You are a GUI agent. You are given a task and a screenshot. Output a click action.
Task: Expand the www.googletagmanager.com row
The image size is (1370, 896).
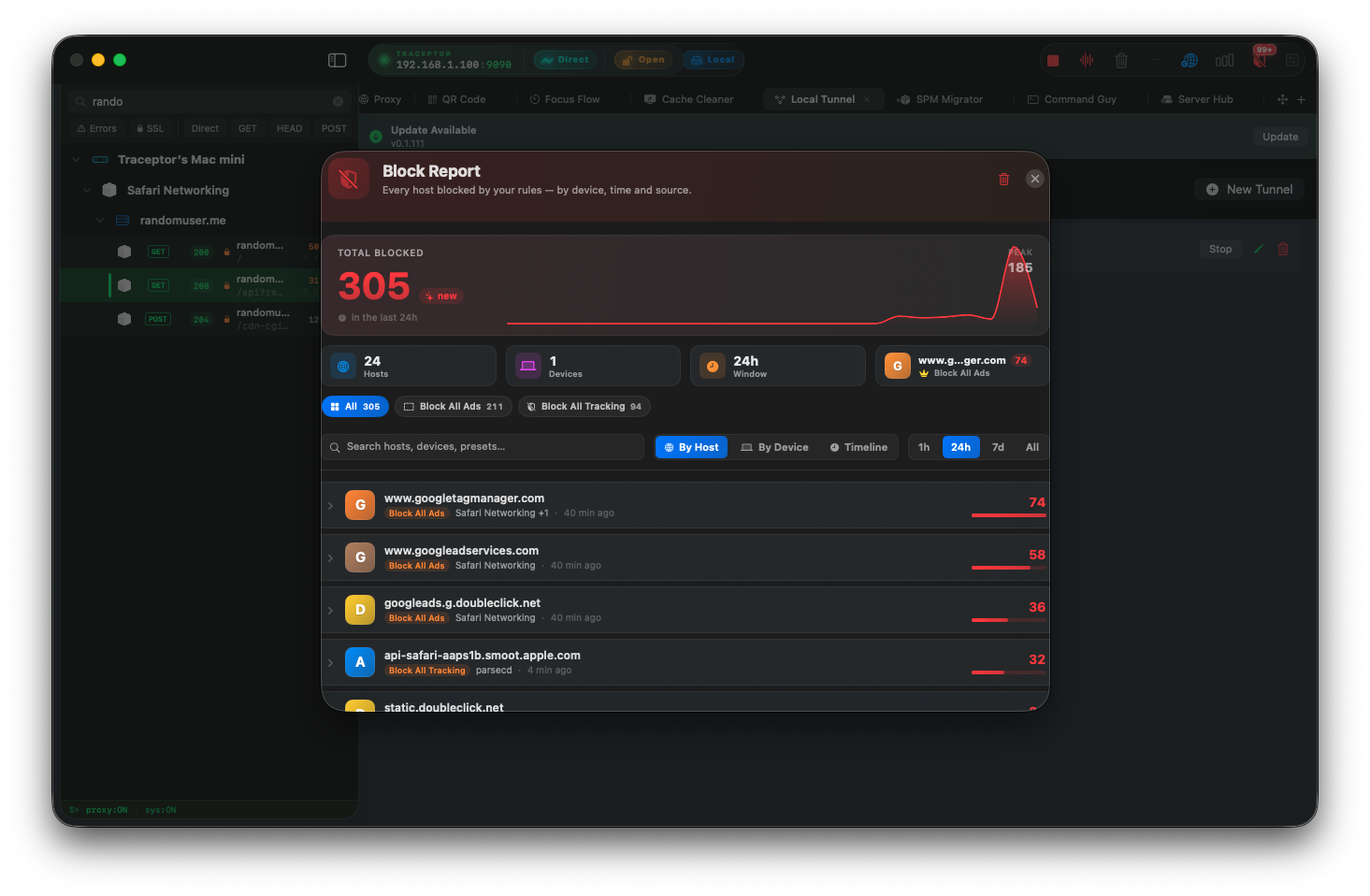point(330,506)
